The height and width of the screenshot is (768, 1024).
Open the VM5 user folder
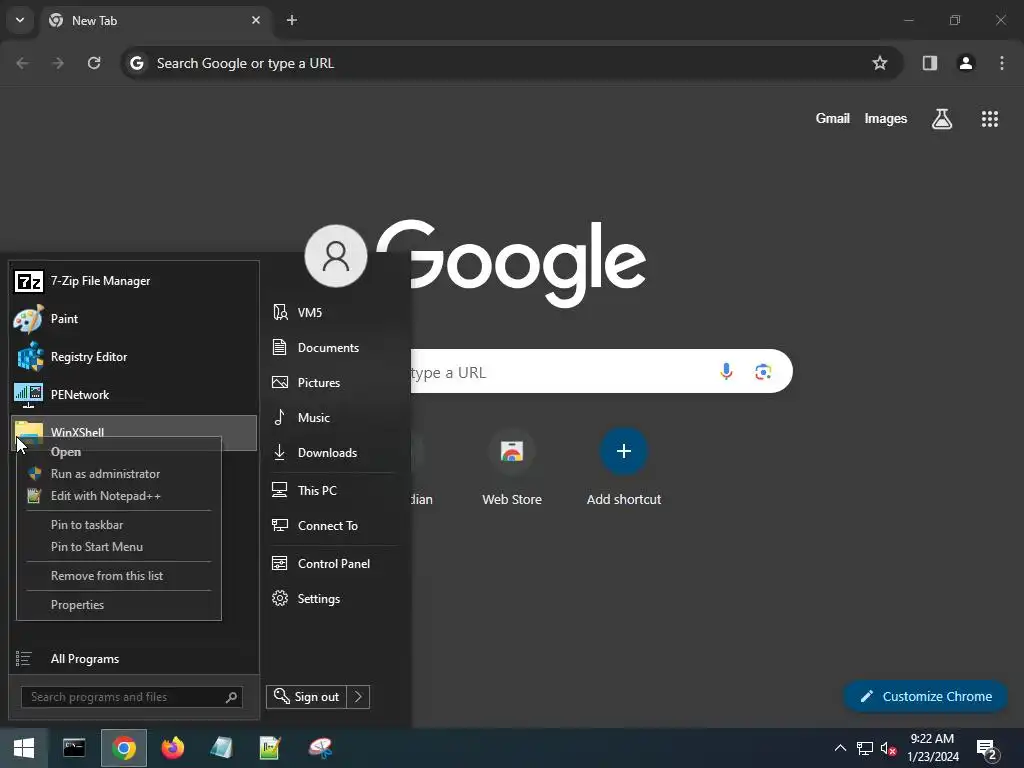point(333,313)
